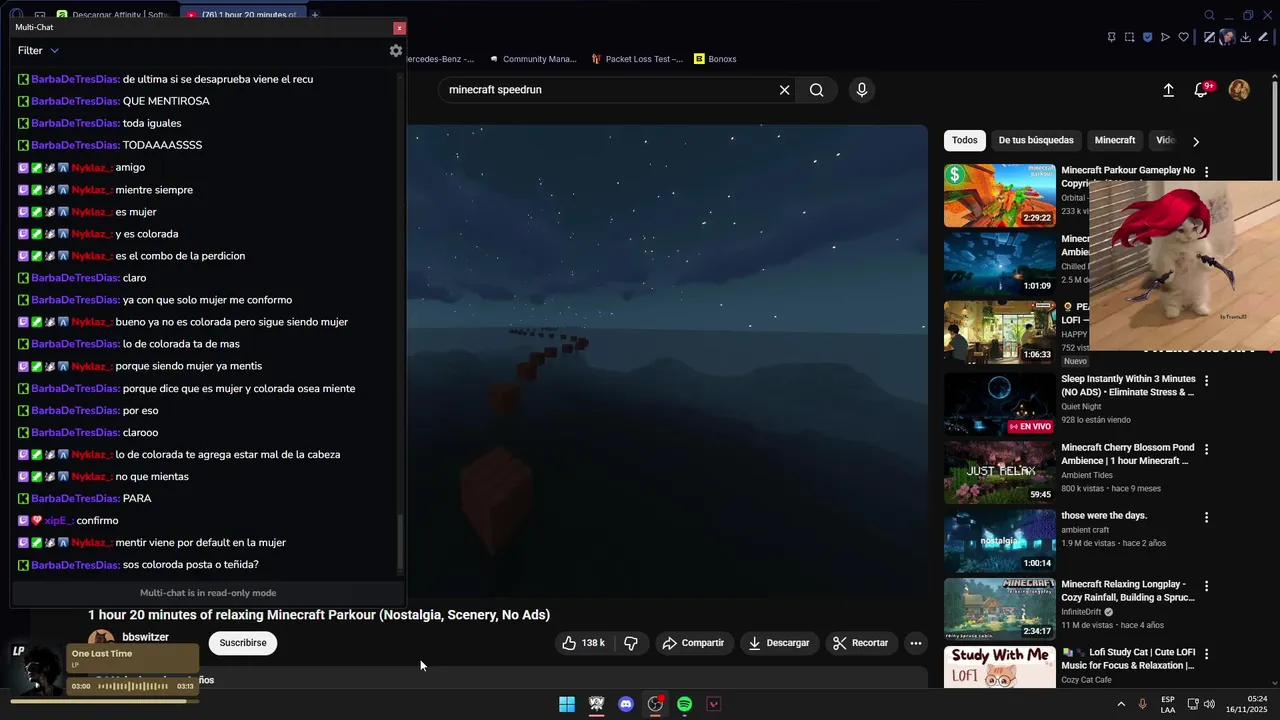Open Minecraft Relaxing Longplay video title
This screenshot has width=1280, height=720.
tap(1128, 591)
